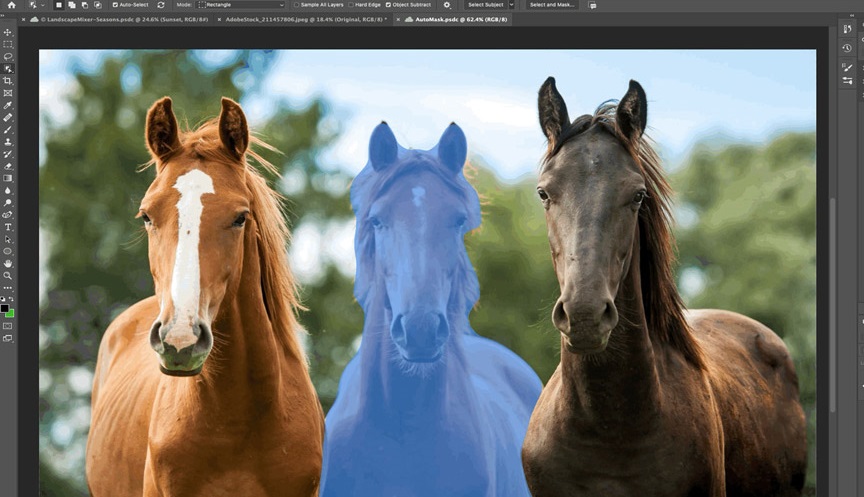
Task: Select the Type tool
Action: 8,227
